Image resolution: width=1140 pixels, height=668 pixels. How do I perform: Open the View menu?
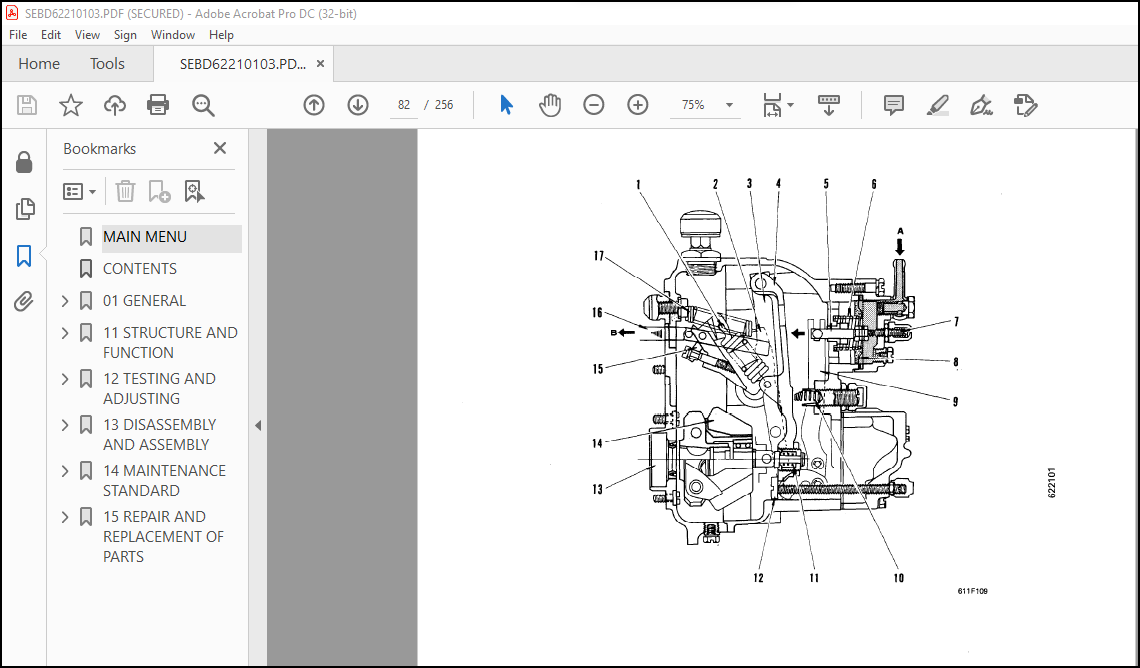click(87, 35)
